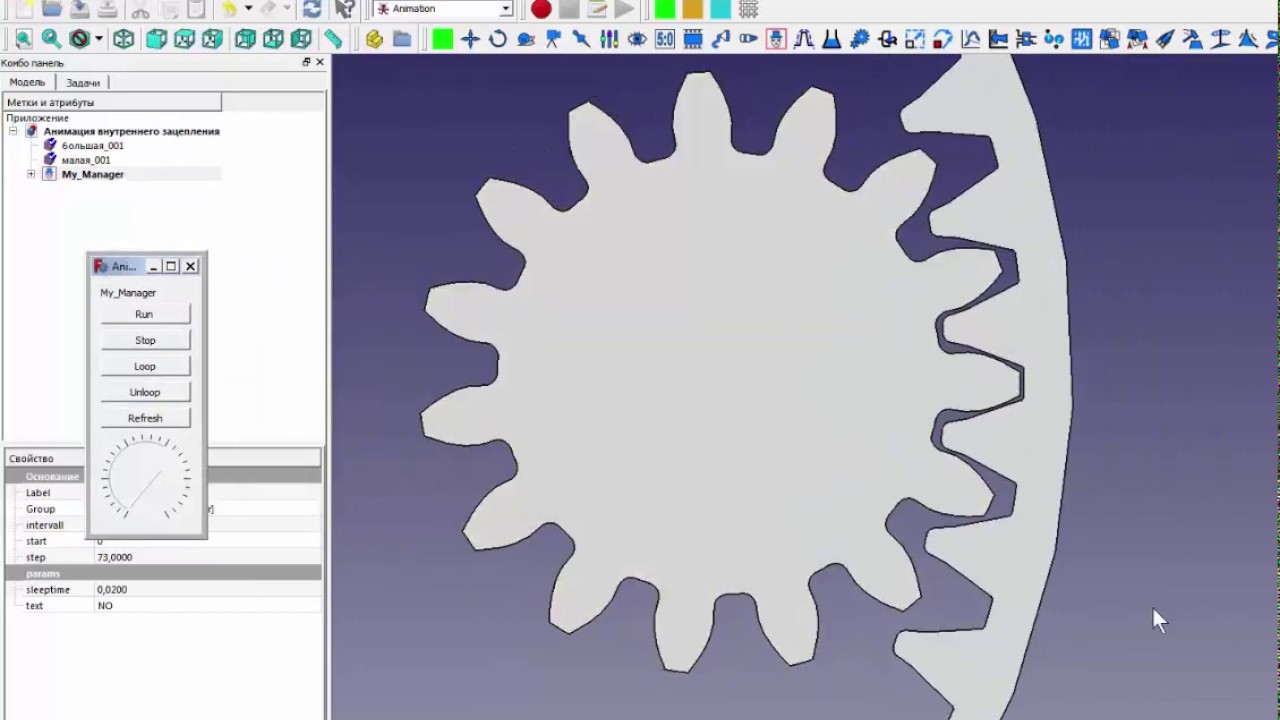Expand the My_Manager tree node
This screenshot has width=1280, height=720.
[x=31, y=174]
